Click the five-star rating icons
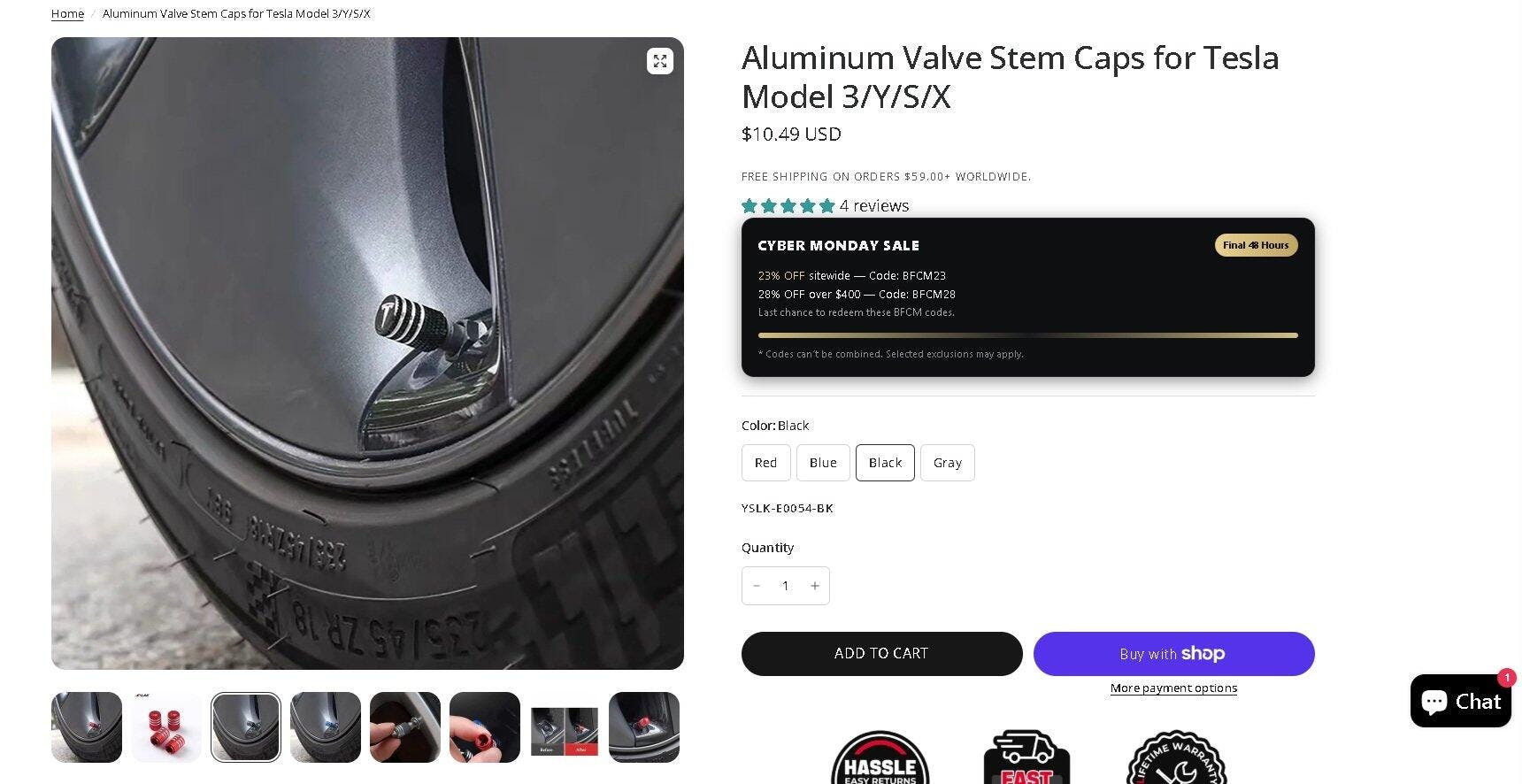The width and height of the screenshot is (1522, 784). (788, 206)
